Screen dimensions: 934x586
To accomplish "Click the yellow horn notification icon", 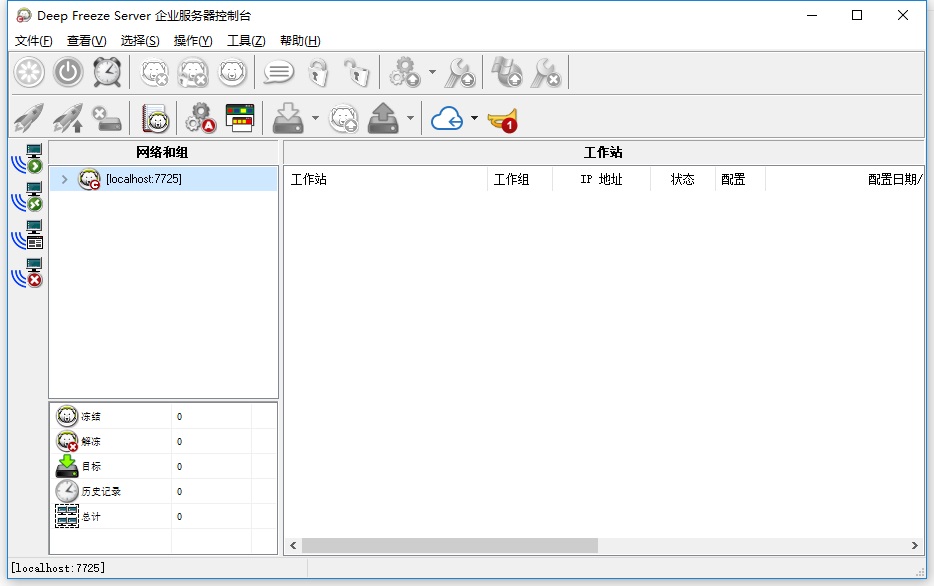I will coord(502,120).
